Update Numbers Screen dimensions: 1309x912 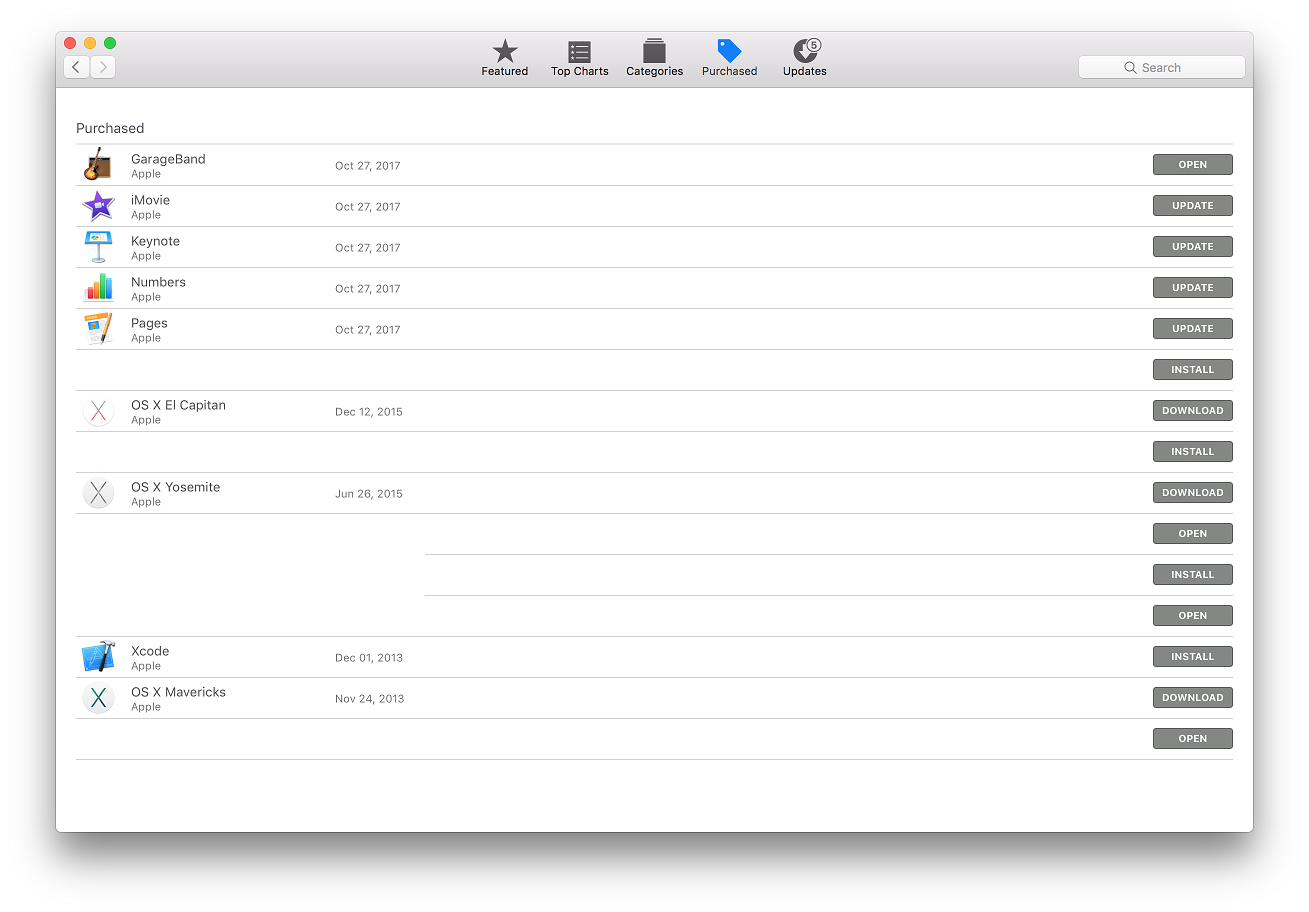(1192, 288)
